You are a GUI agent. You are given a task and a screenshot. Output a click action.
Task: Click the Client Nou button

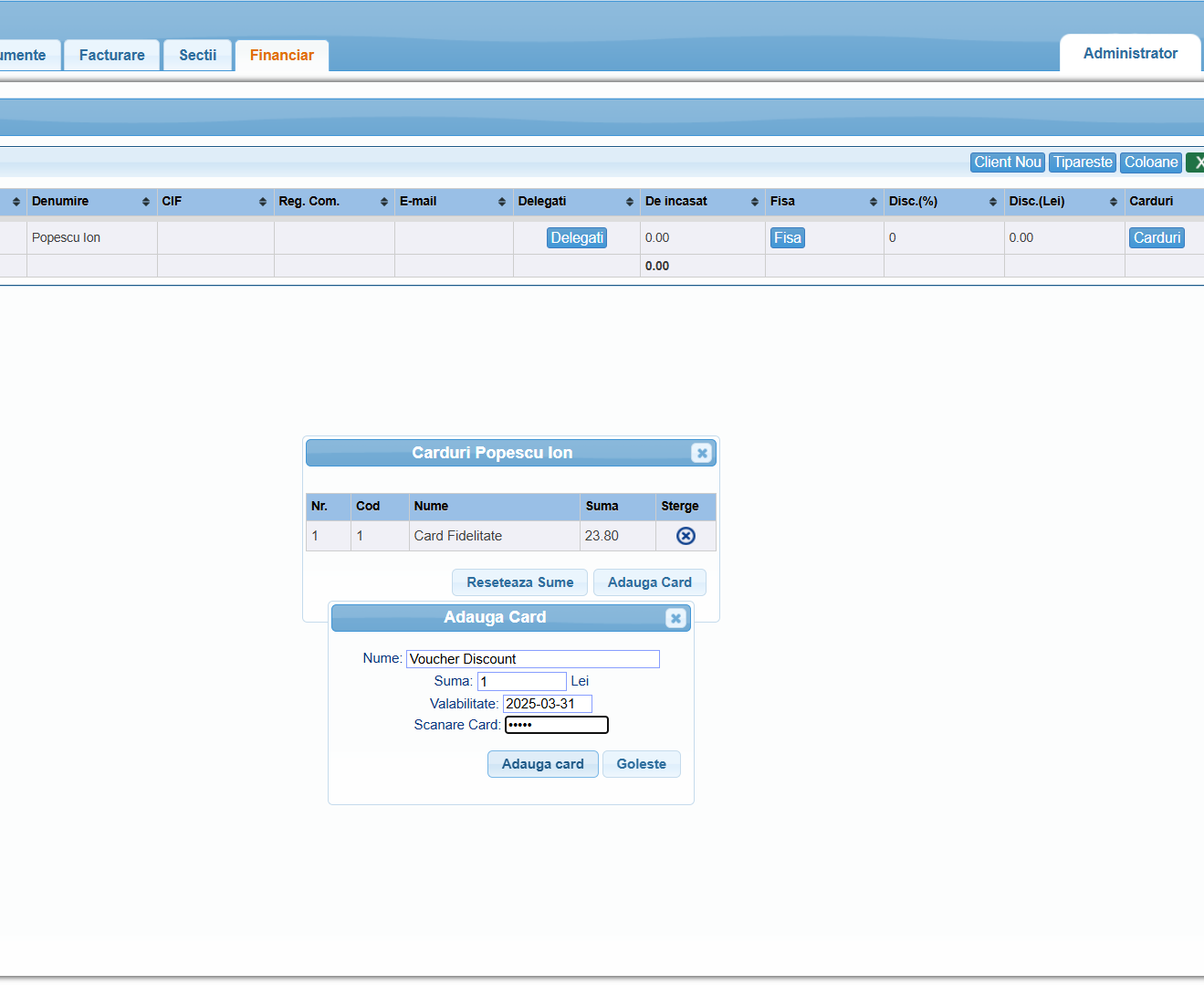tap(1007, 162)
